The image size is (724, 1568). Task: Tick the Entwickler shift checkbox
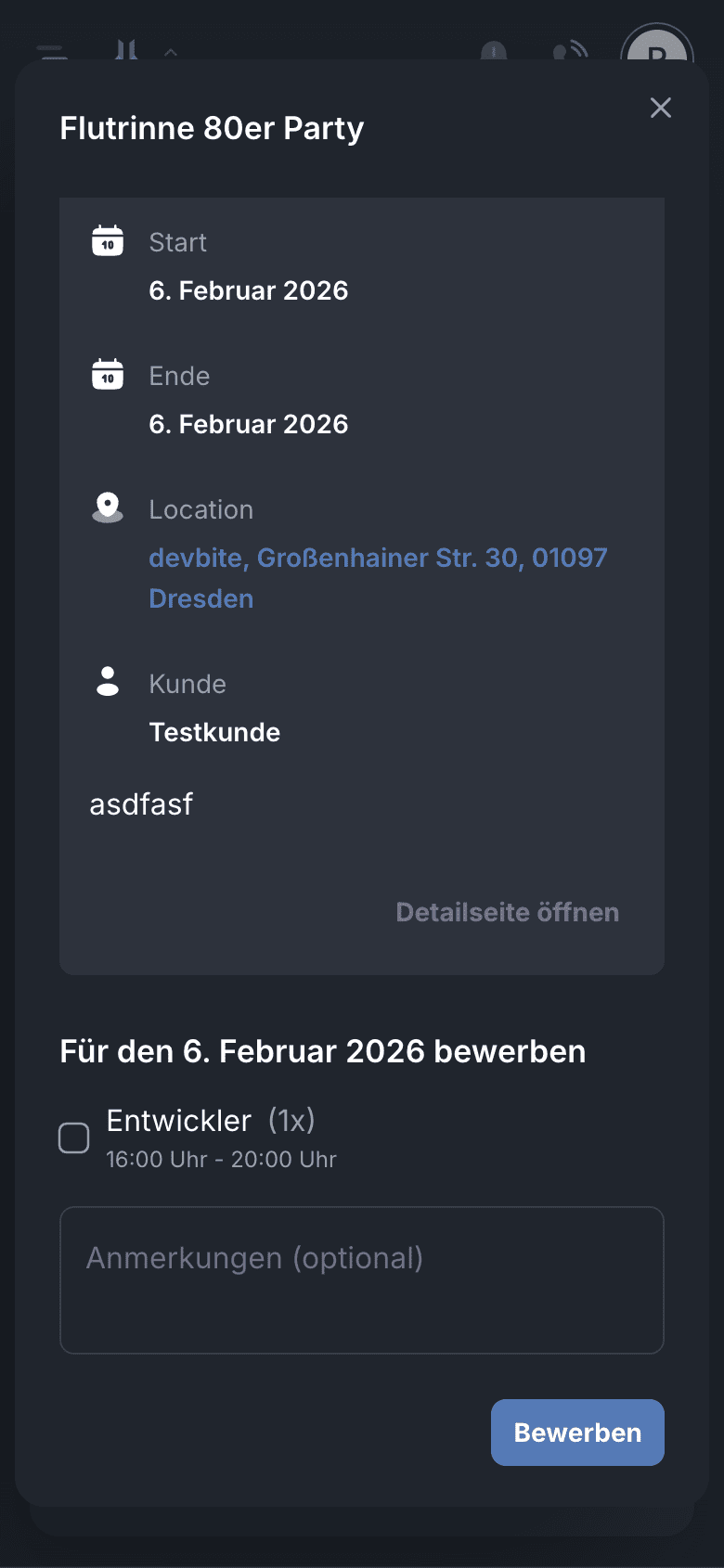click(74, 1137)
